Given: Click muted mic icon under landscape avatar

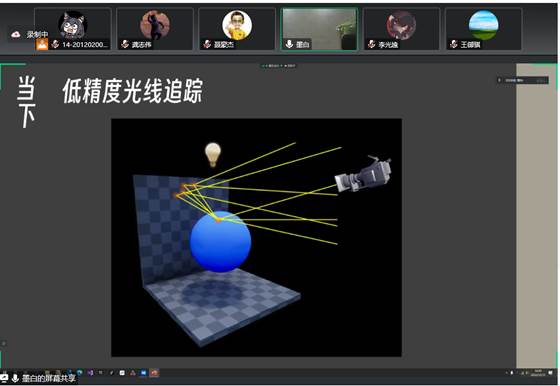Looking at the screenshot, I should pos(454,44).
